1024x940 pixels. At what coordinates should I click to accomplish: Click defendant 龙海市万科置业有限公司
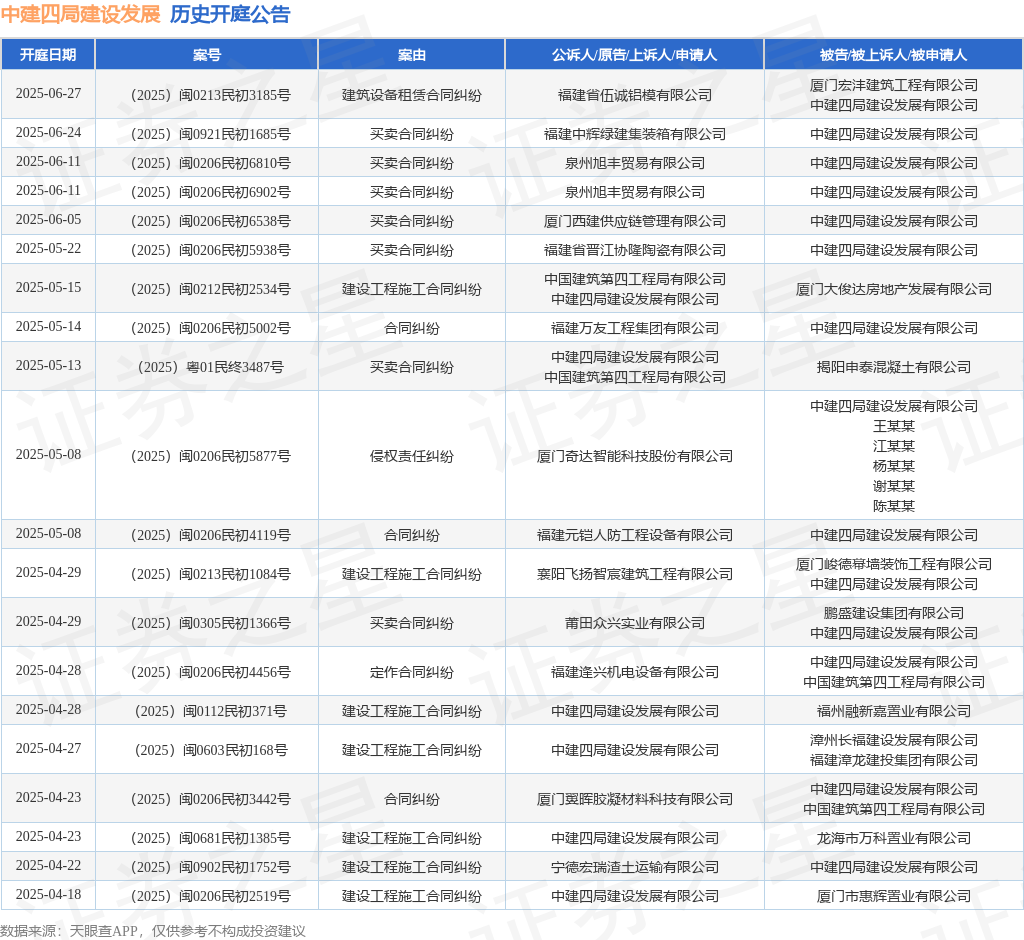pos(893,838)
